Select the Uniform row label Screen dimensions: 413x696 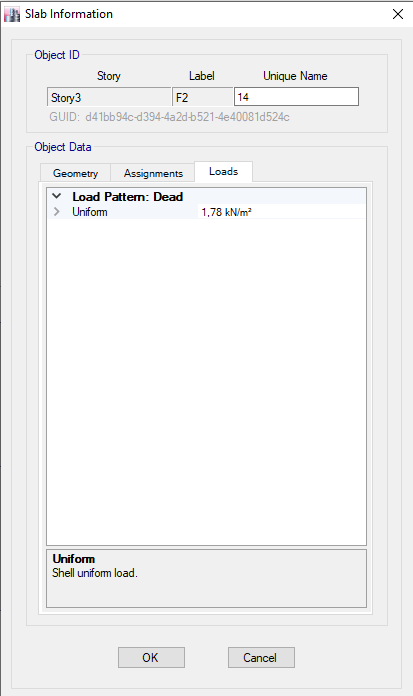tap(90, 212)
